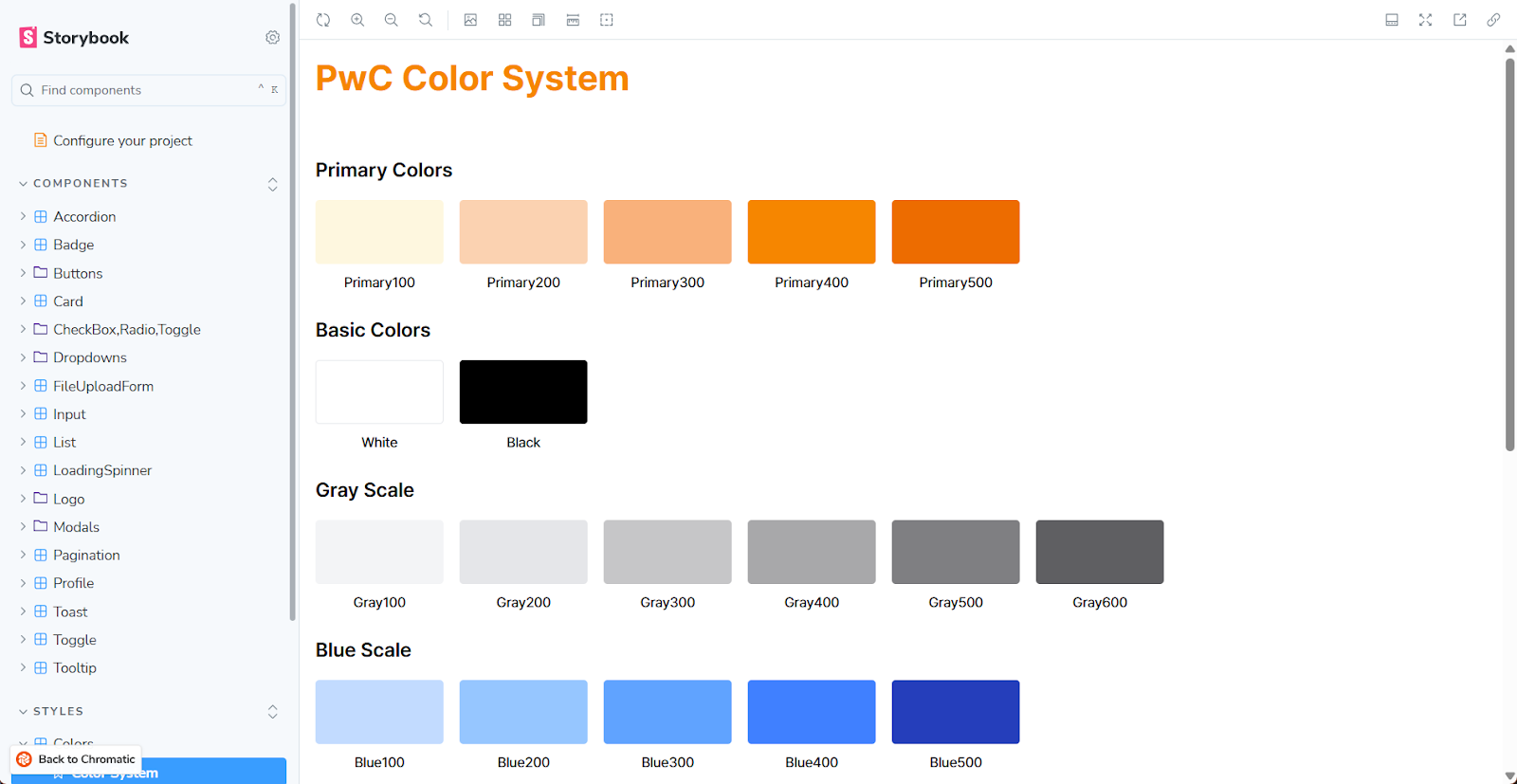Open Storybook settings gear

coord(272,37)
